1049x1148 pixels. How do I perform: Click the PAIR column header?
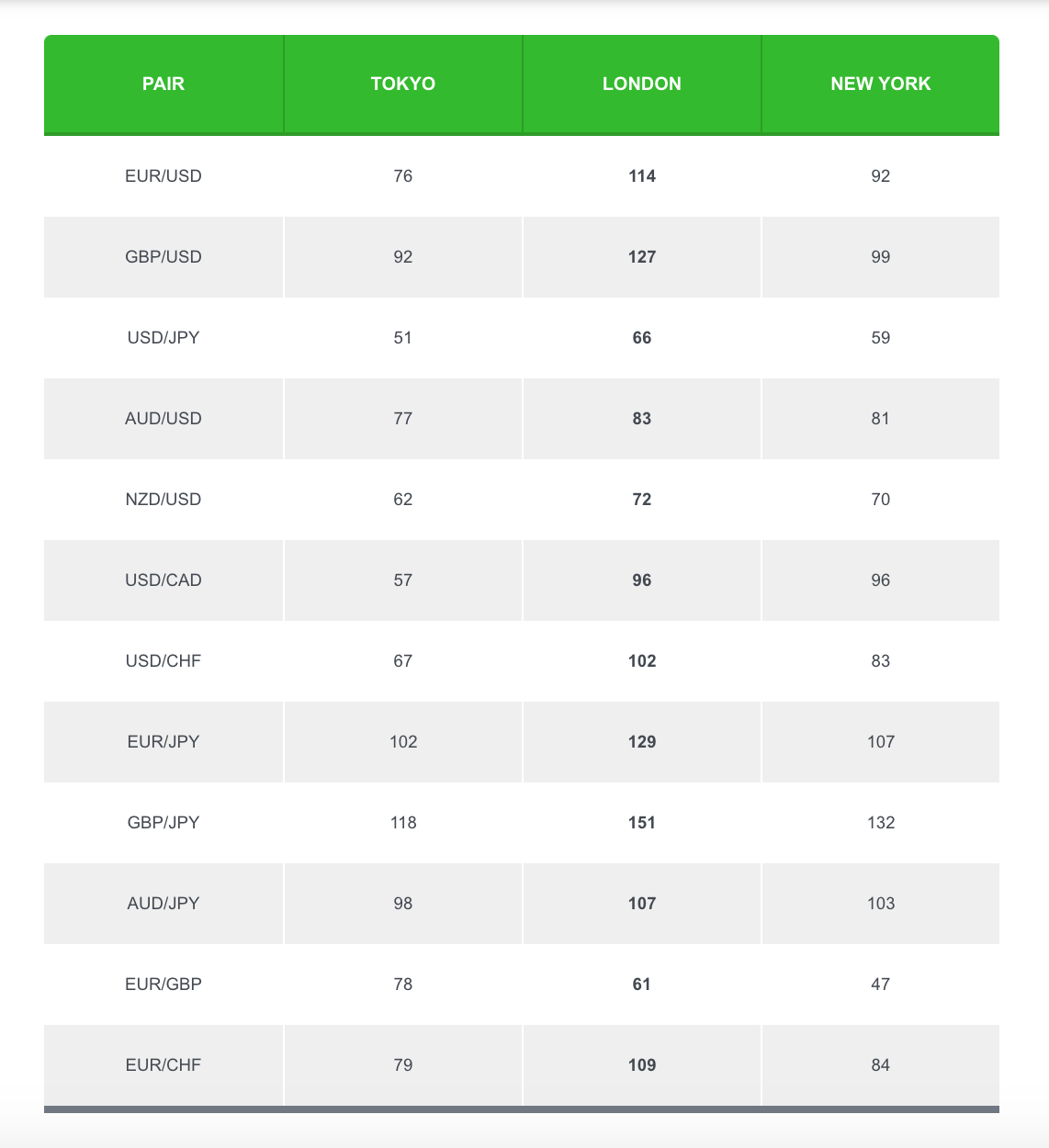click(x=164, y=84)
